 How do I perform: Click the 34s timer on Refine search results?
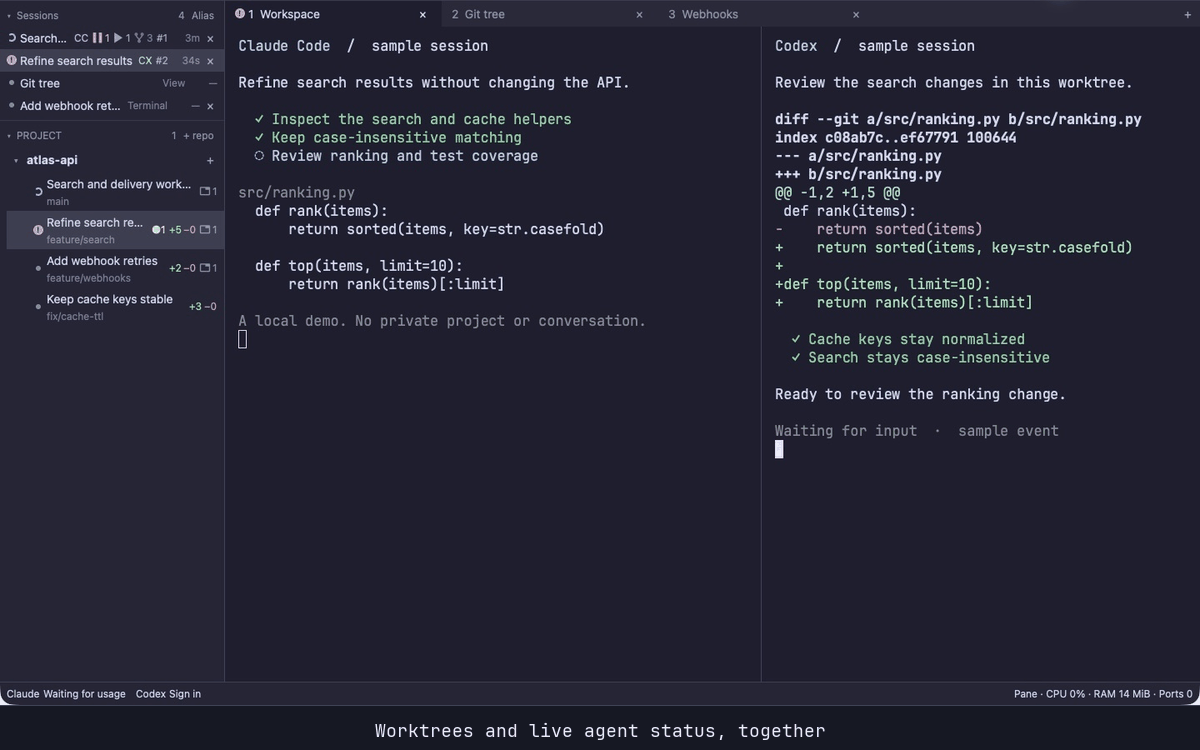[190, 61]
